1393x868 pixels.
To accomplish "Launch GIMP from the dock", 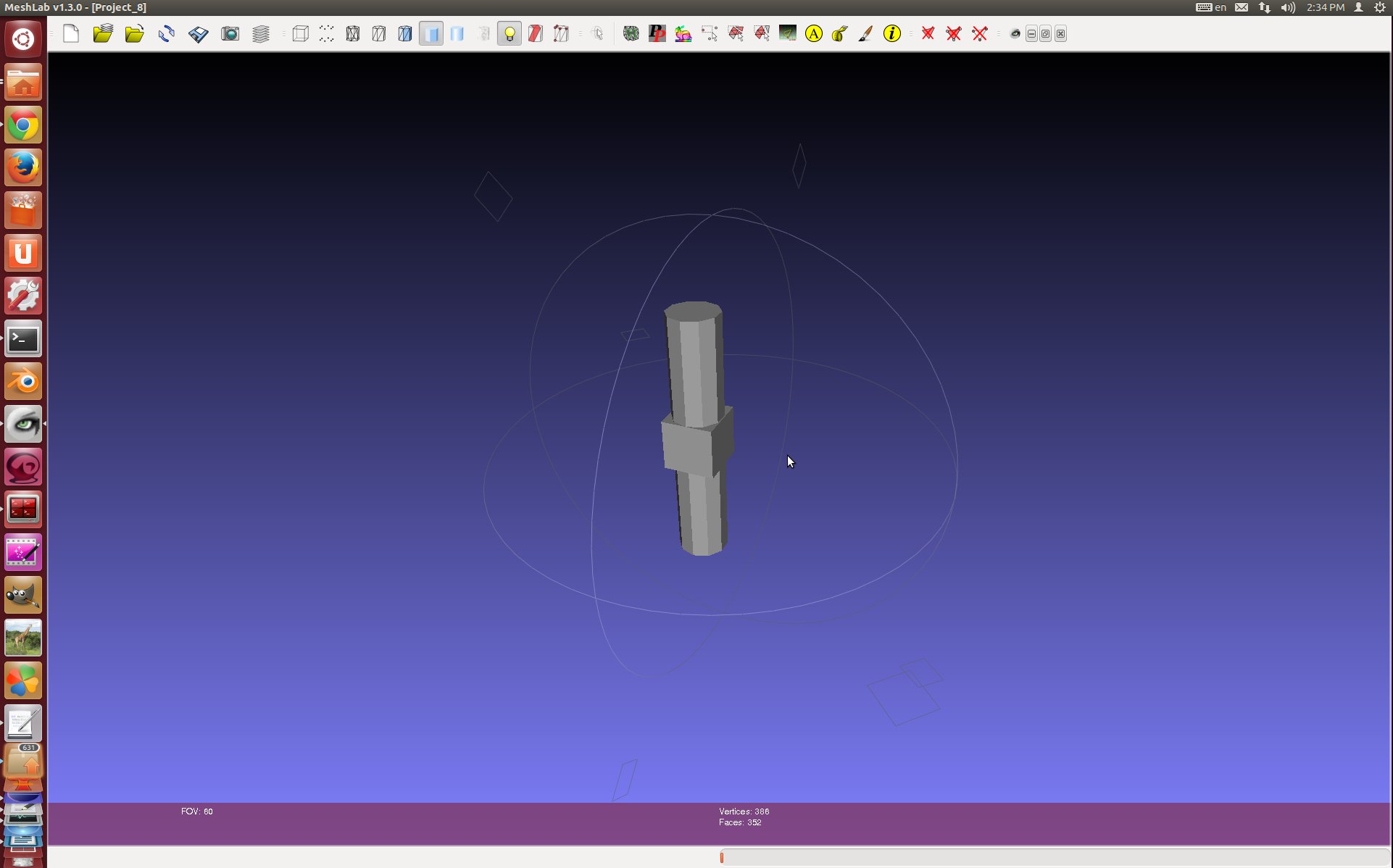I will click(23, 596).
